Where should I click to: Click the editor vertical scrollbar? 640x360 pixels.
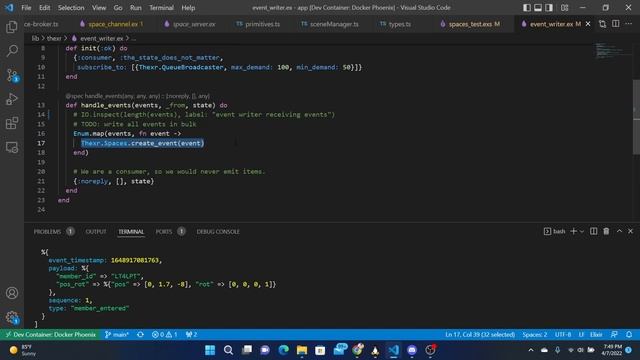(x=636, y=117)
